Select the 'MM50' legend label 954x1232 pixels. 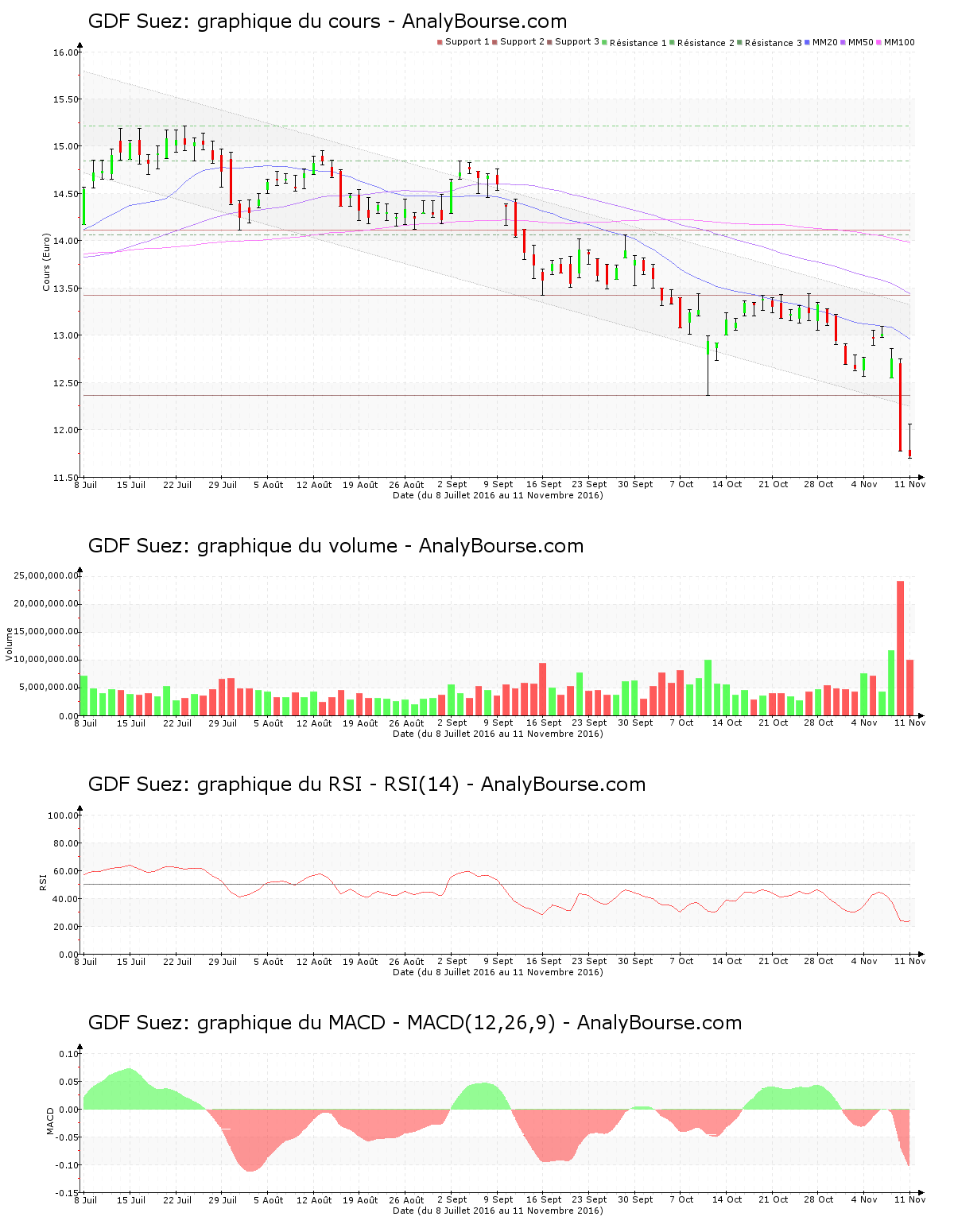861,42
